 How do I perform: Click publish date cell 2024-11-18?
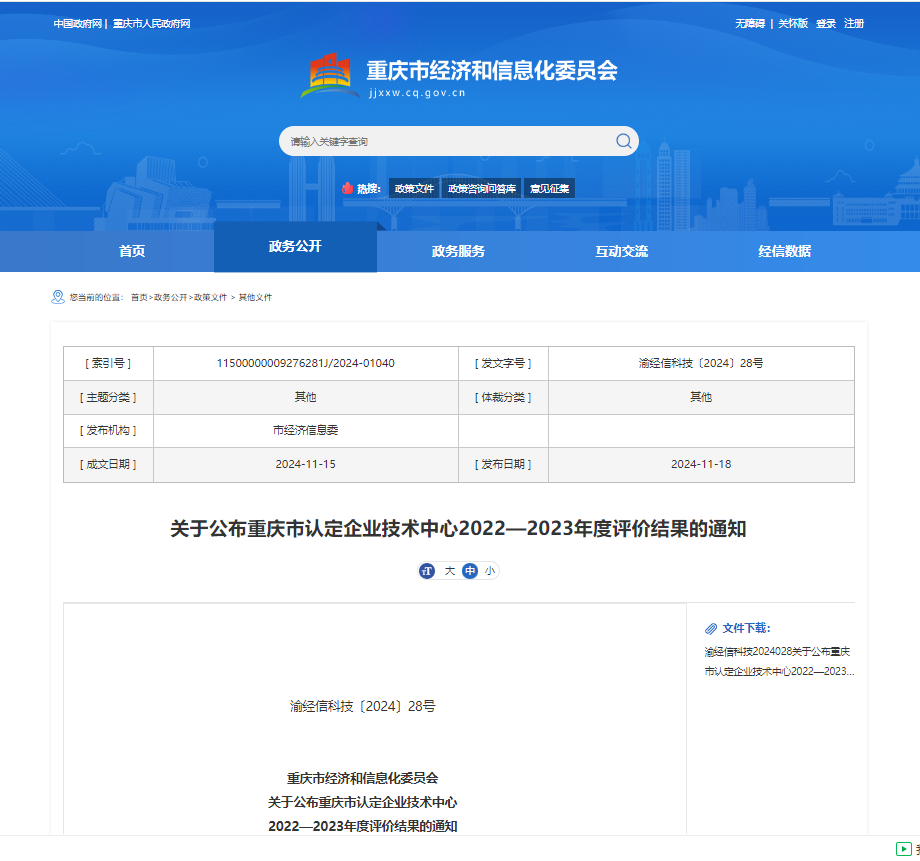[701, 464]
